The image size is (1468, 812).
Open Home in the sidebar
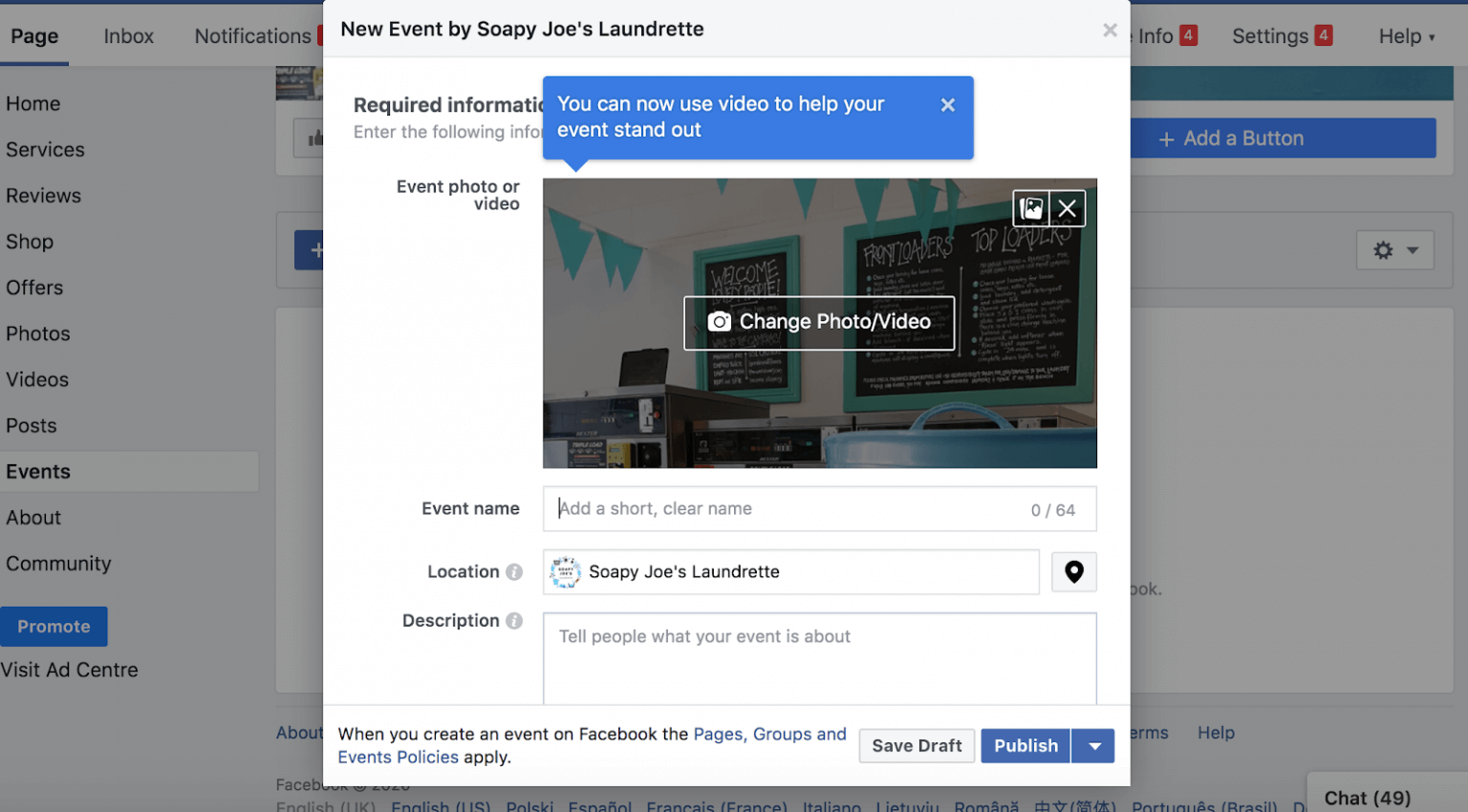(33, 104)
